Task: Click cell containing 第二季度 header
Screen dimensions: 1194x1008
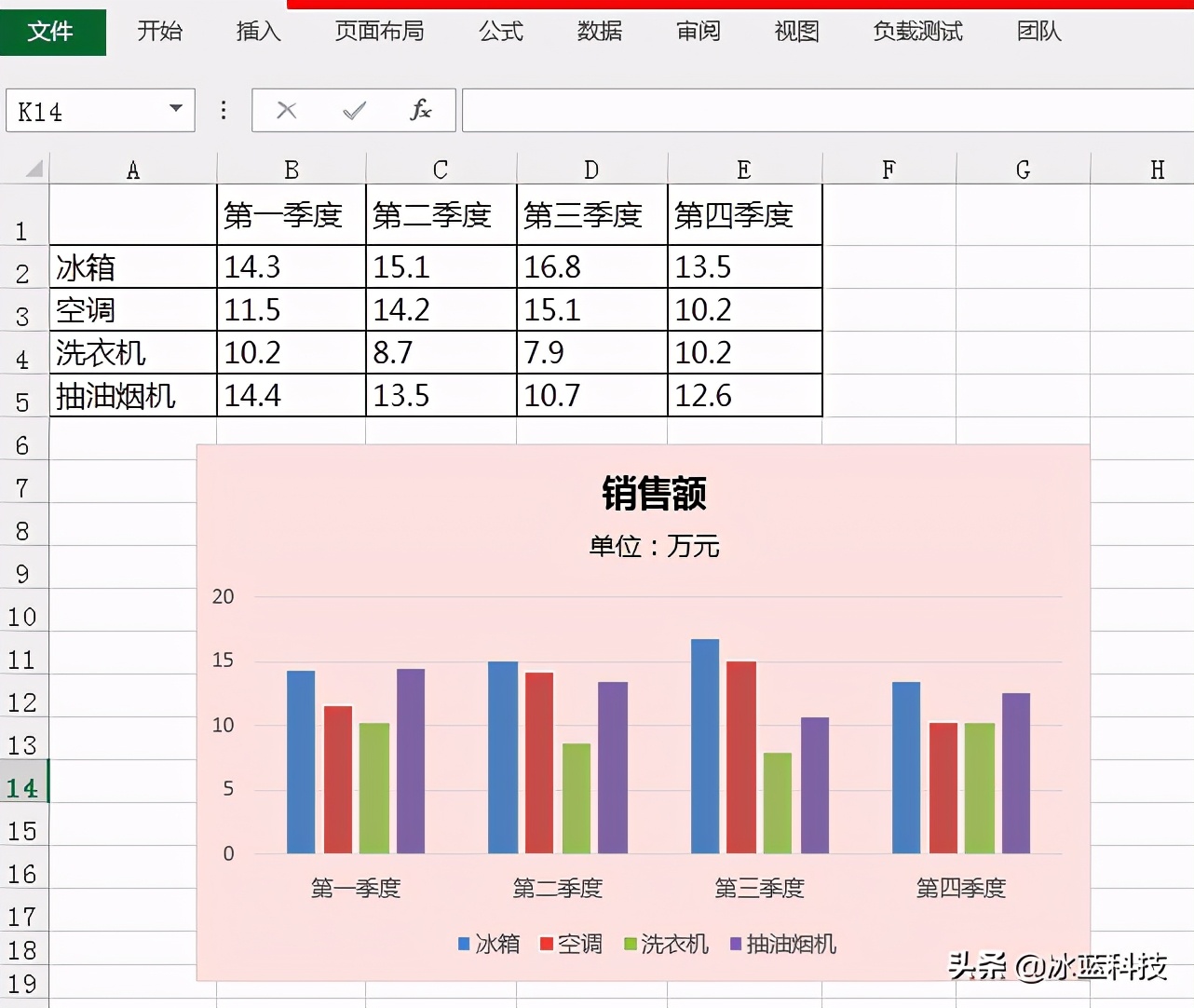Action: click(x=441, y=215)
